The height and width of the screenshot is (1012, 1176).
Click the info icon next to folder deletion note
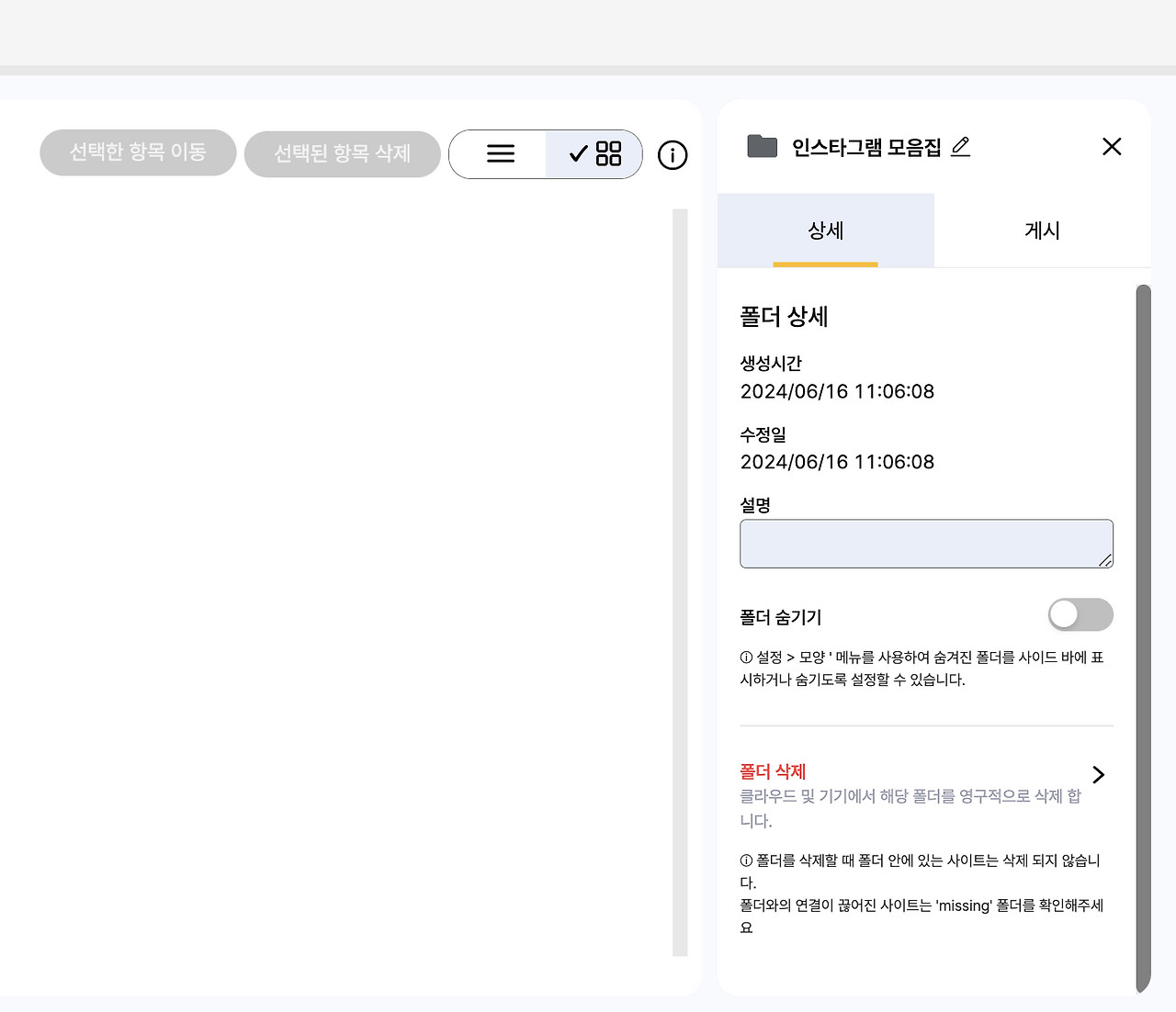pos(745,860)
